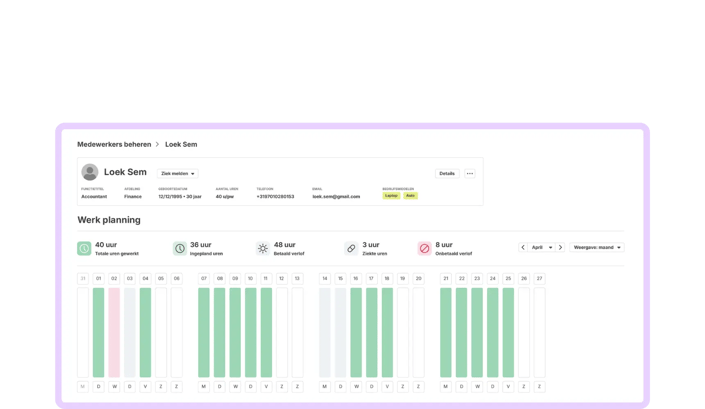Select day 01 in the calendar header
705x409 pixels.
[x=98, y=279]
